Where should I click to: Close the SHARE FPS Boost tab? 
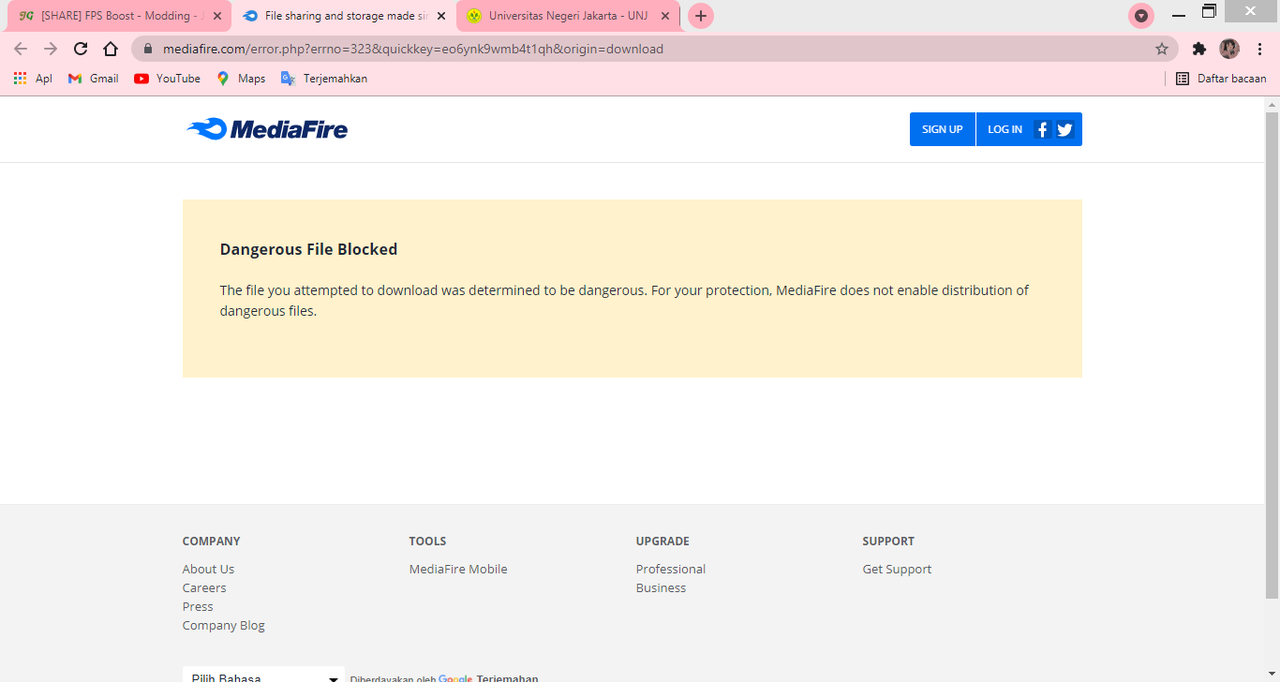217,16
